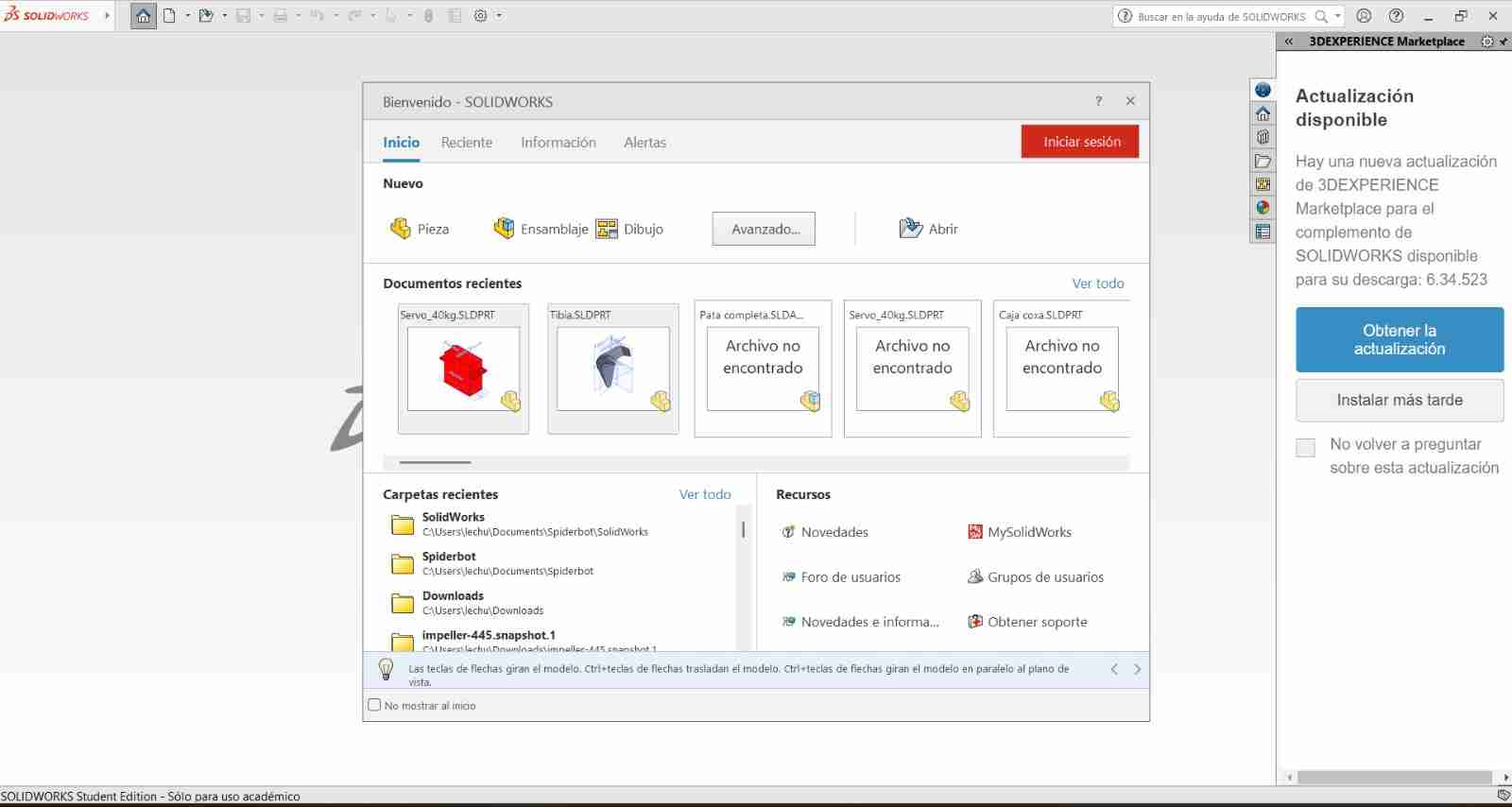This screenshot has width=1512, height=807.
Task: Open a file using toolbar folder icon
Action: (205, 16)
